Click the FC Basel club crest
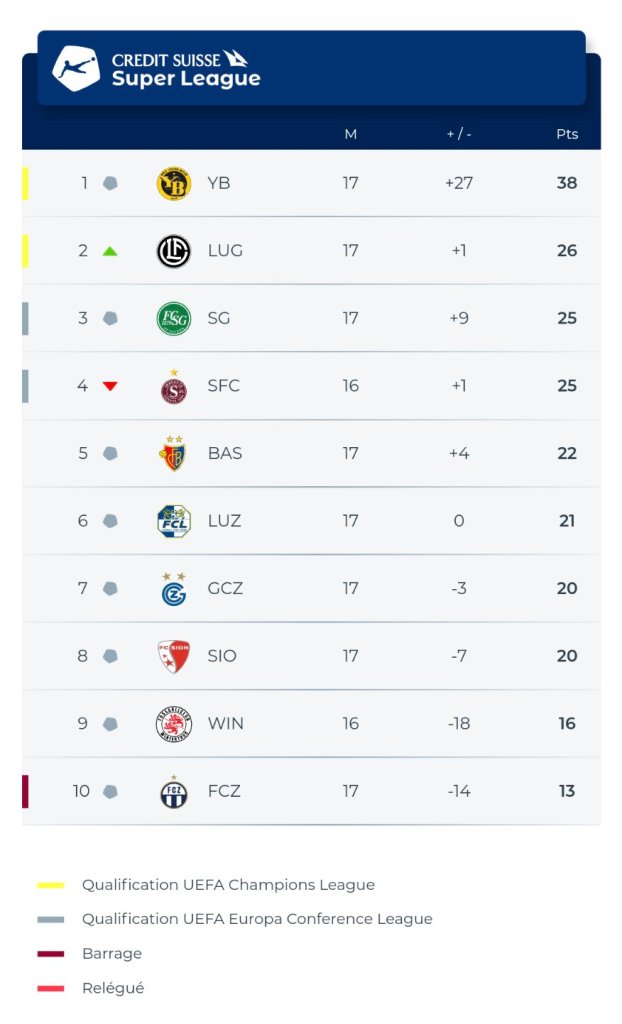The width and height of the screenshot is (622, 1024). pos(174,454)
